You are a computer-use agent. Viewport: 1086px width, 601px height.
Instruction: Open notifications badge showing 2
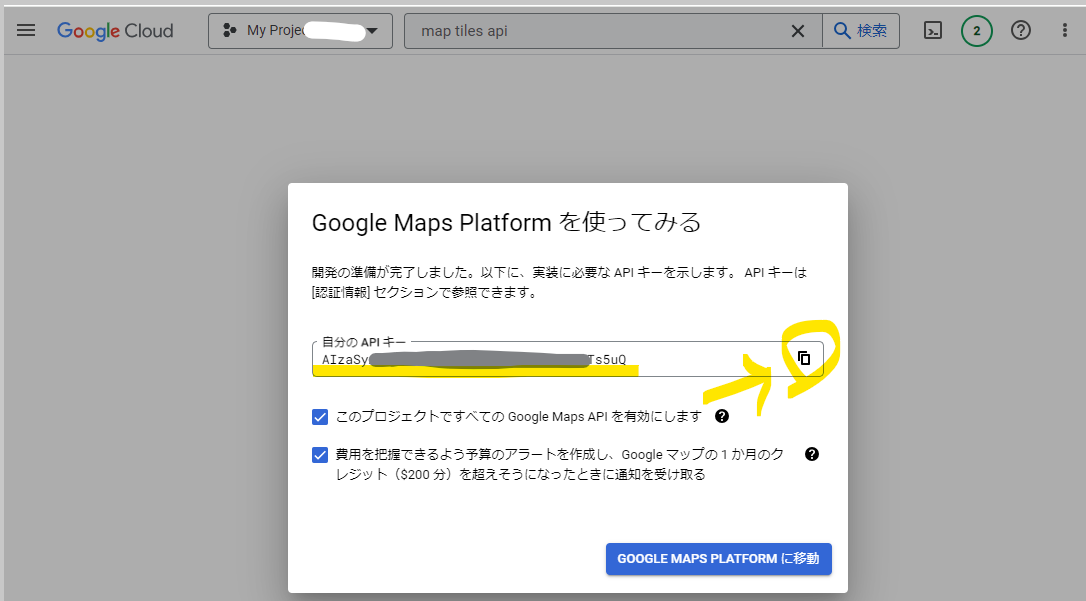point(977,30)
